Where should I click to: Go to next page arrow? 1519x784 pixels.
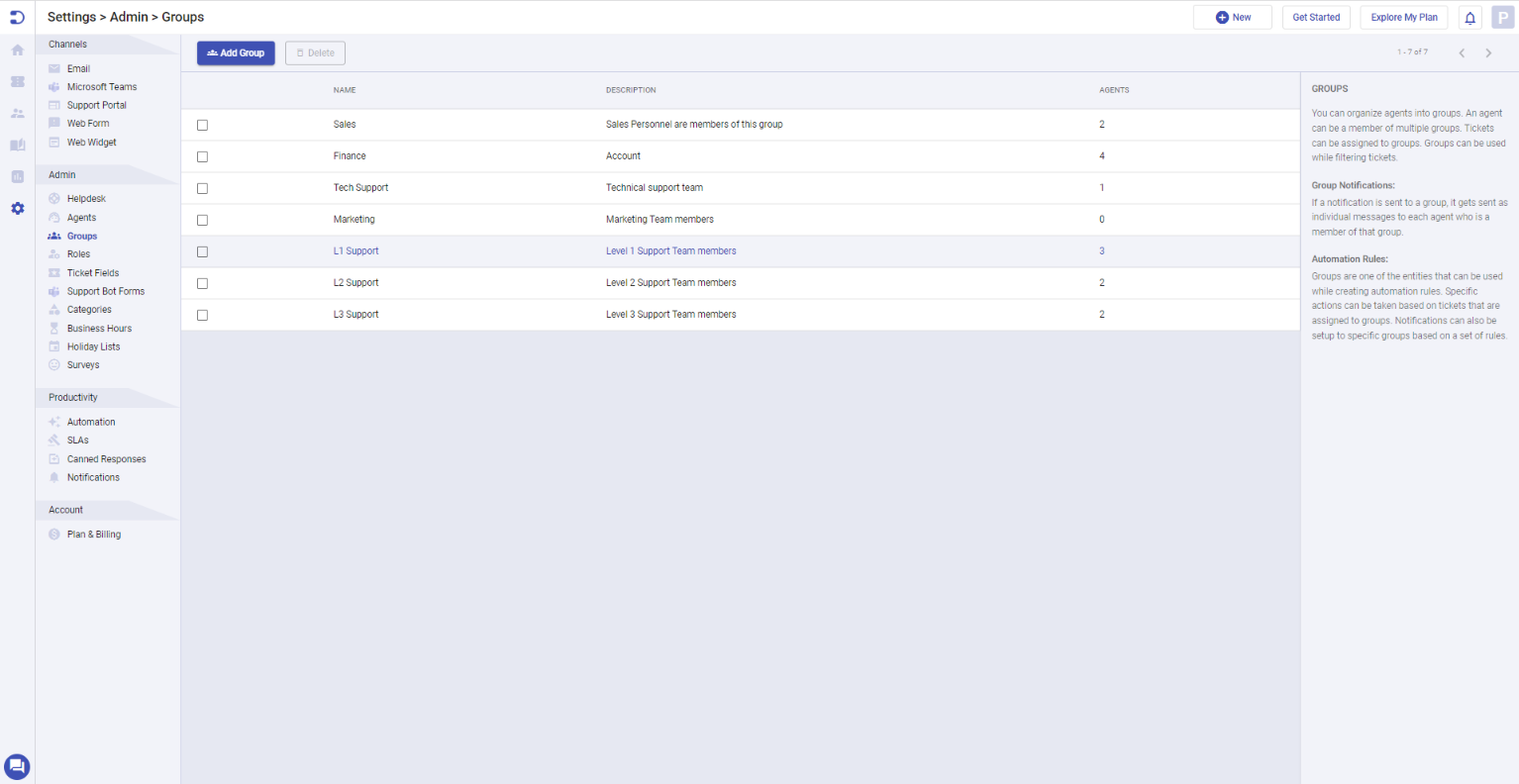click(1488, 52)
